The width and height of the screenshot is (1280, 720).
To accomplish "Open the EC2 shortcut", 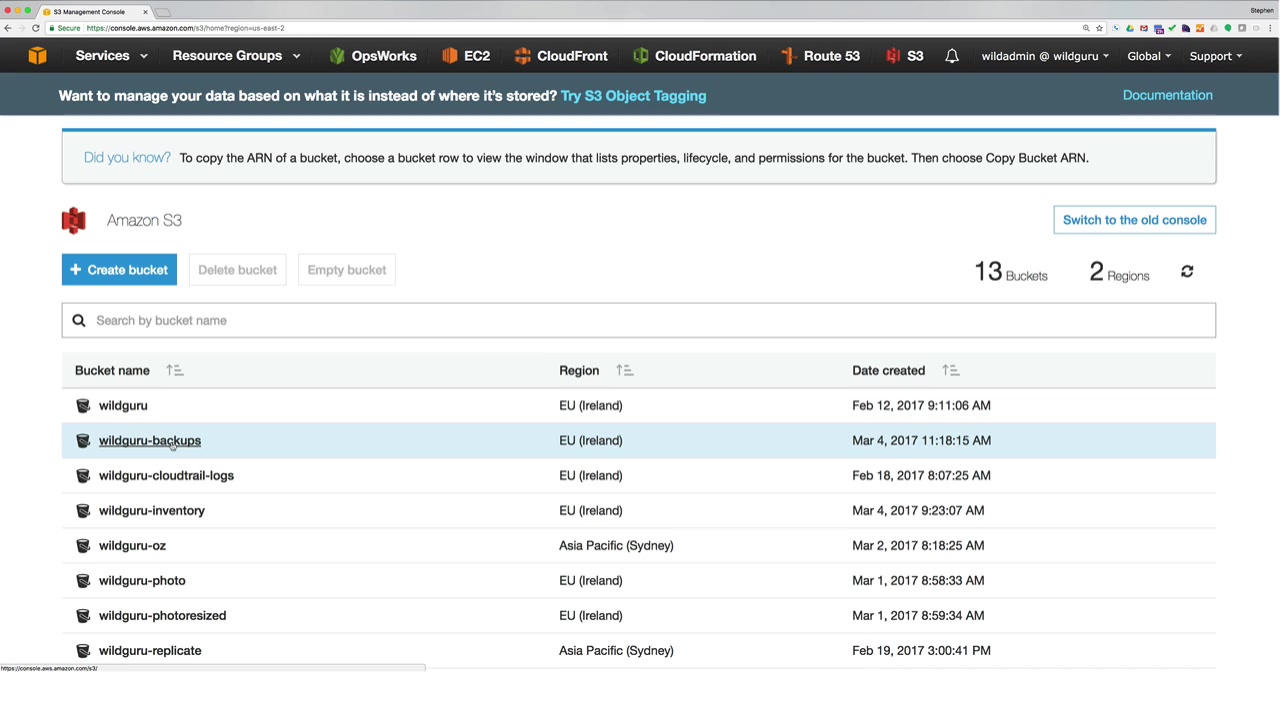I will coord(465,56).
